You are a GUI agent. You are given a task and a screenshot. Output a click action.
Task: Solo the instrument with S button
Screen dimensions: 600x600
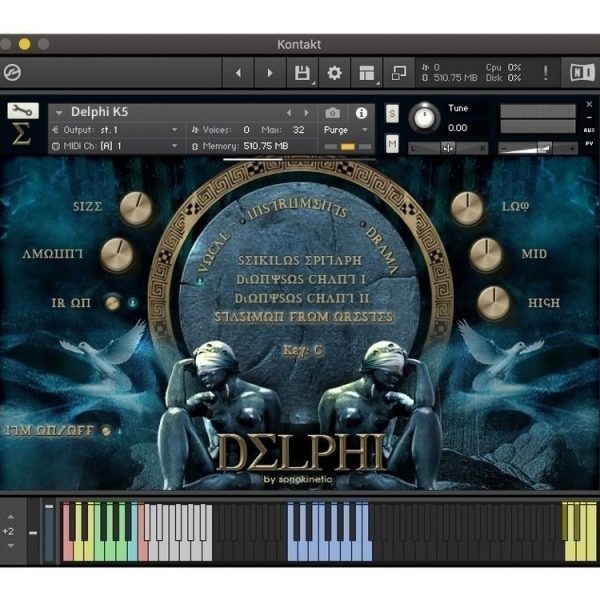[x=392, y=113]
